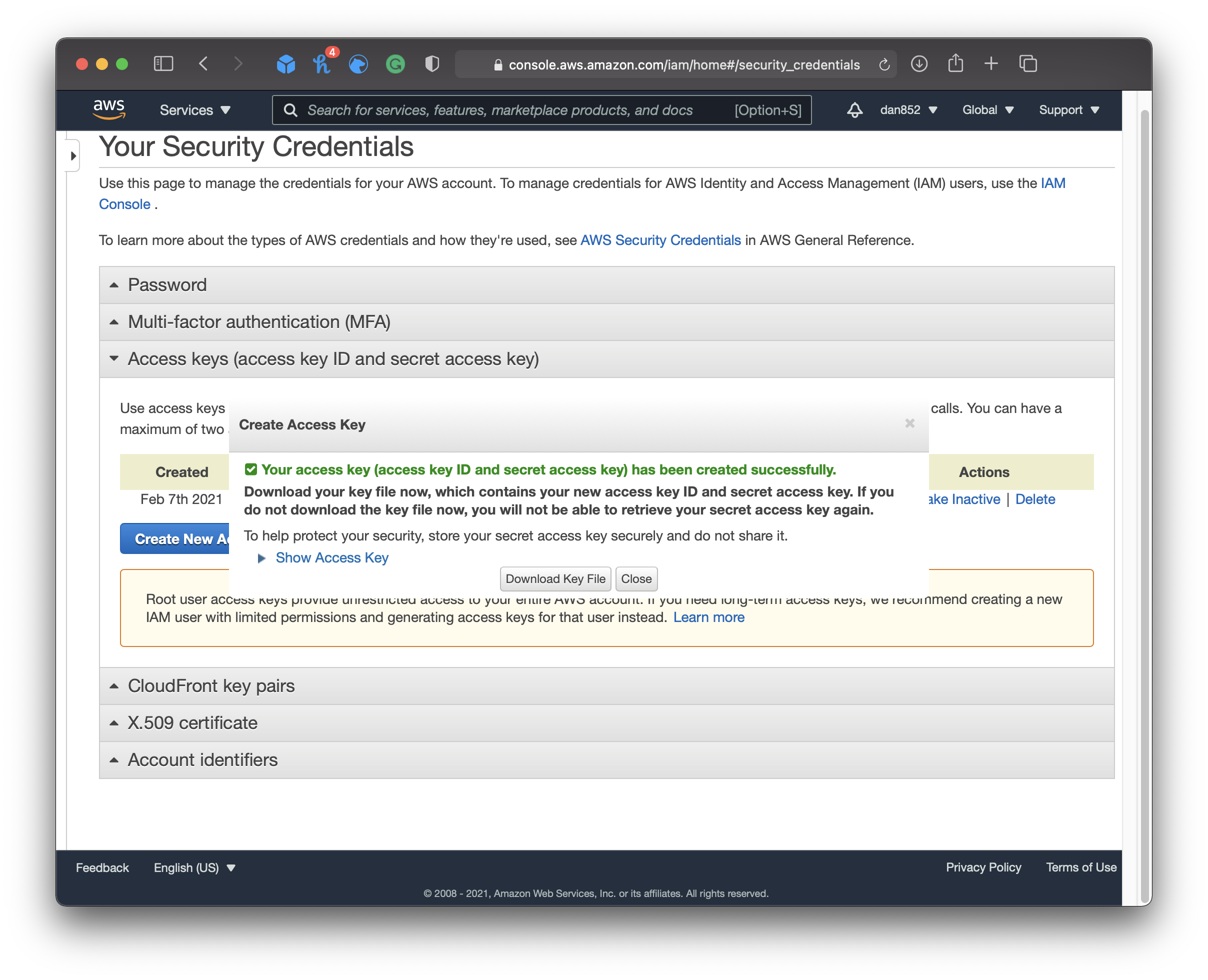Toggle the X.509 certificate section
The height and width of the screenshot is (980, 1208).
[192, 722]
